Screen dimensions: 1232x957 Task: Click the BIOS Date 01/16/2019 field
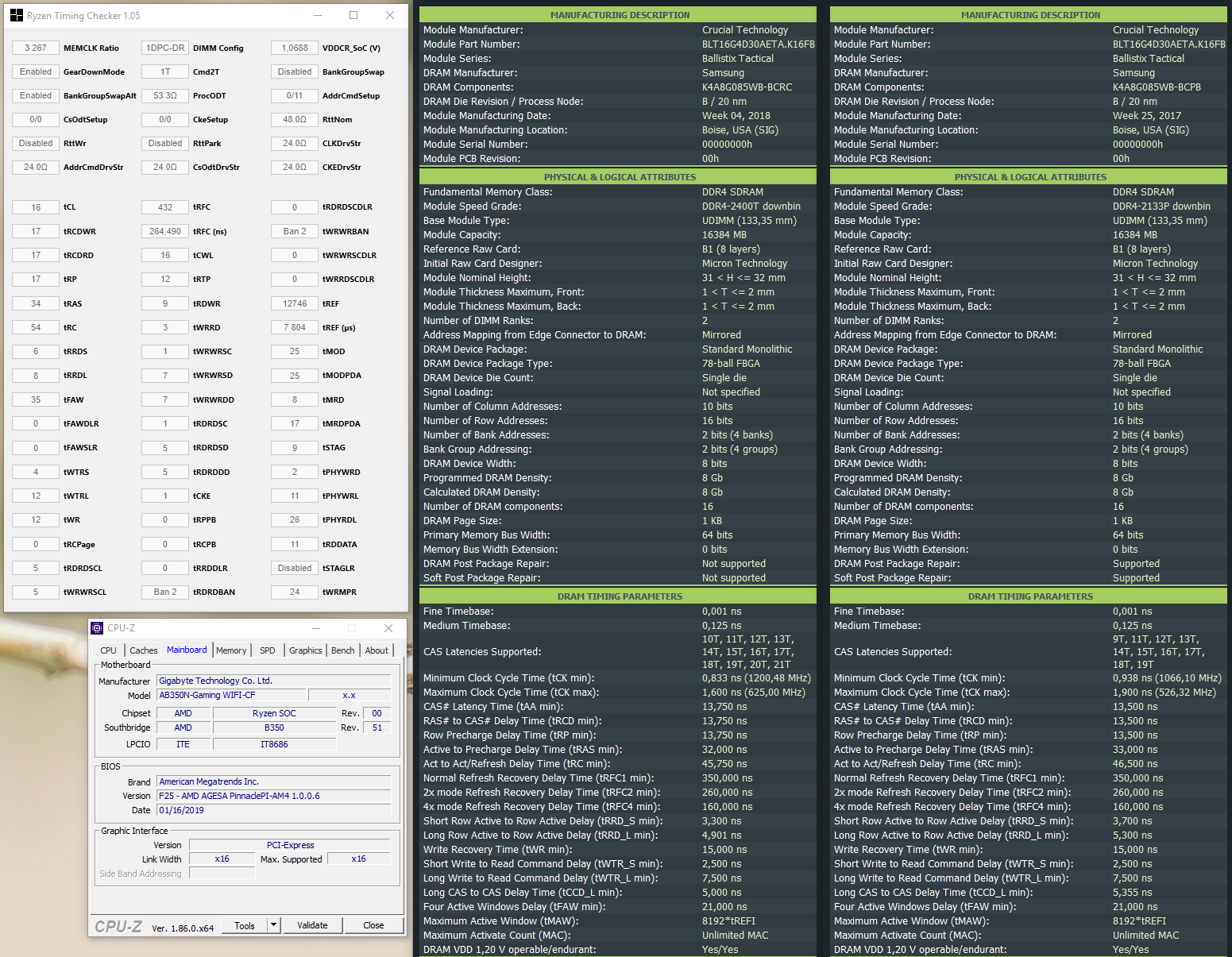tap(273, 810)
